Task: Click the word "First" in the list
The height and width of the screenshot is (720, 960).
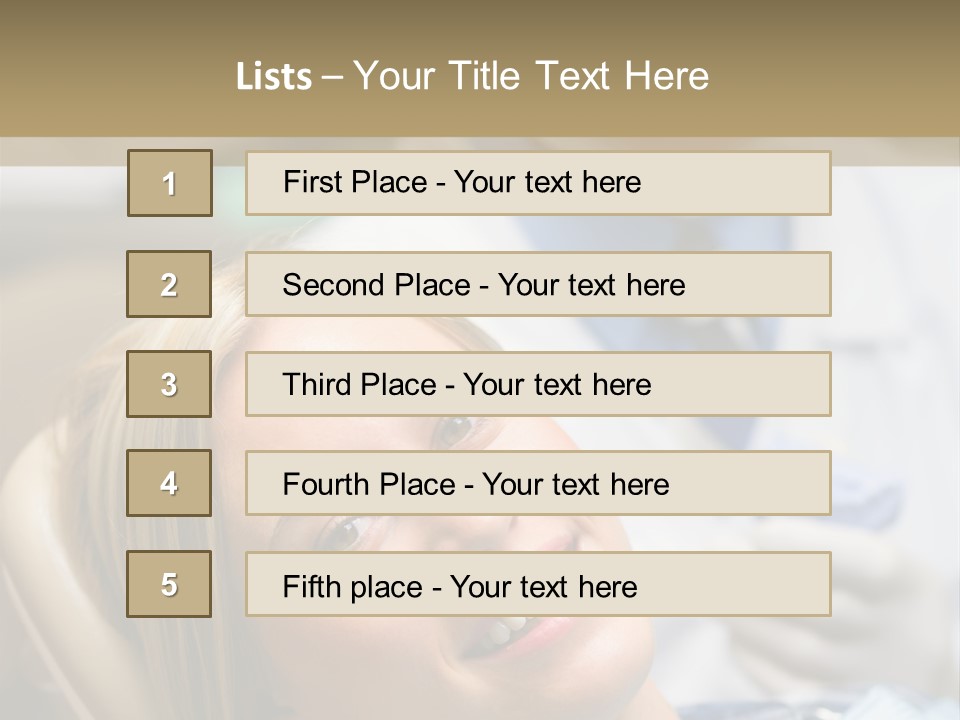Action: coord(311,182)
